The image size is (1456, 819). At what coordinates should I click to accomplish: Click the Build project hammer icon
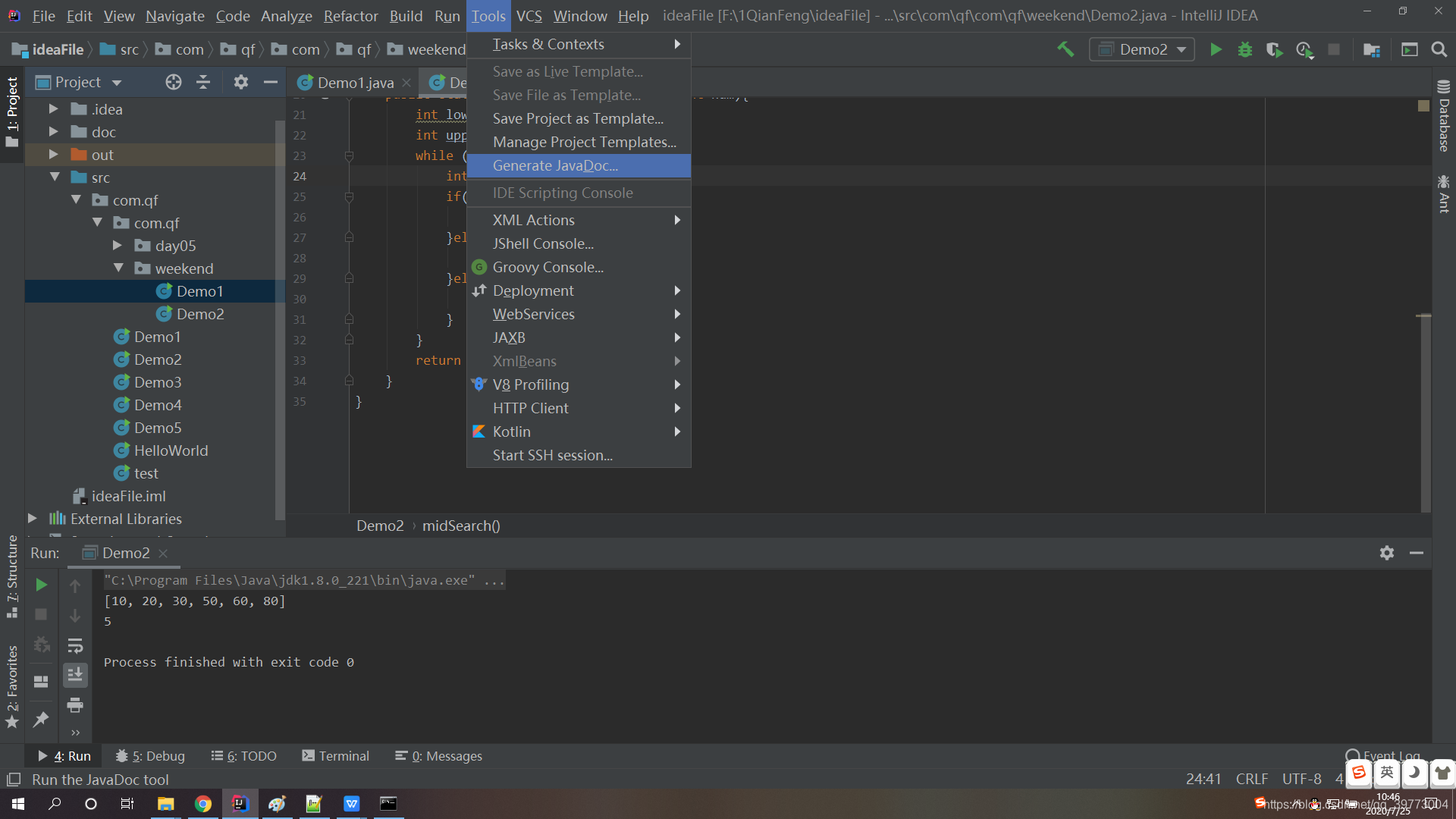[x=1065, y=49]
